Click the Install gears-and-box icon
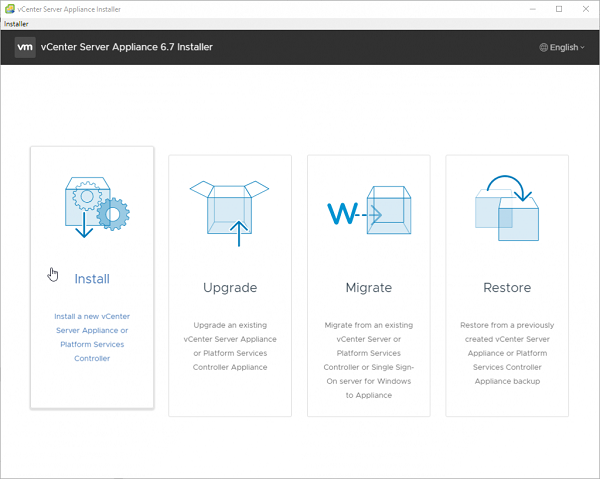 (x=97, y=207)
